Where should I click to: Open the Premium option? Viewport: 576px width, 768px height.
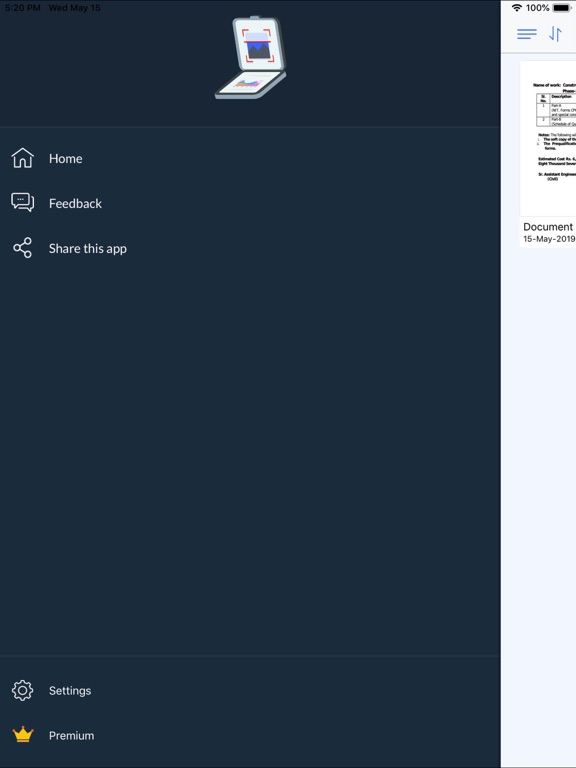pyautogui.click(x=250, y=735)
